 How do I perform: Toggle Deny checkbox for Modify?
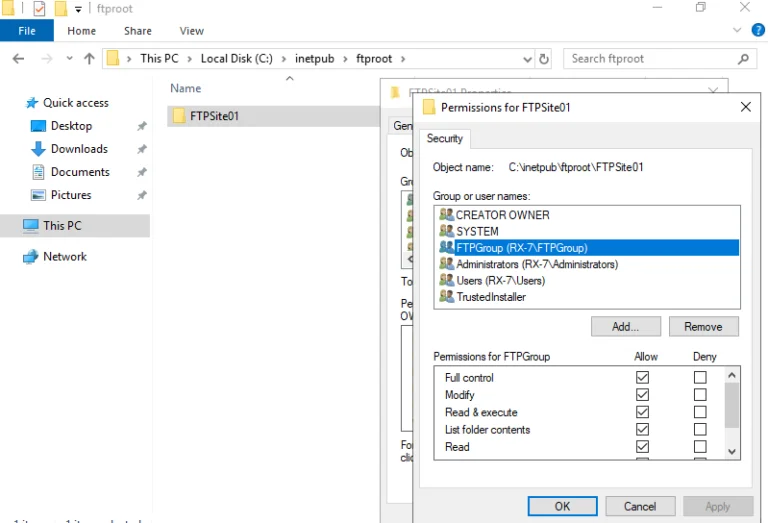(x=700, y=395)
